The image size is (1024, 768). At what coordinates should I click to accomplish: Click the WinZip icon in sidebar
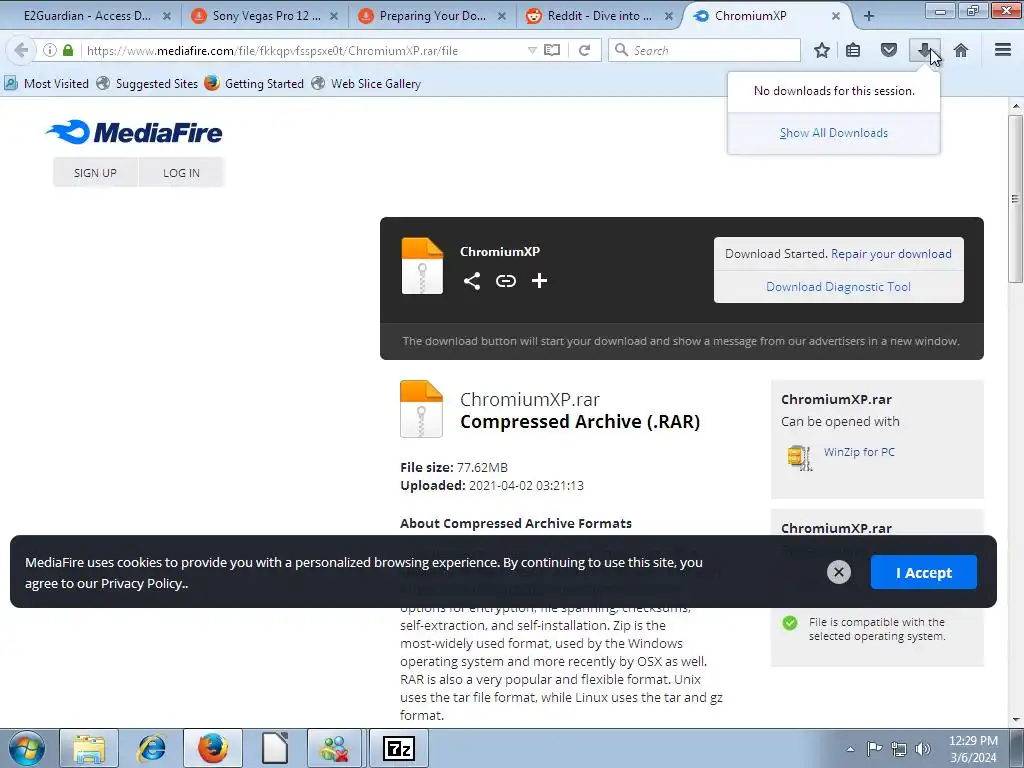pos(800,457)
